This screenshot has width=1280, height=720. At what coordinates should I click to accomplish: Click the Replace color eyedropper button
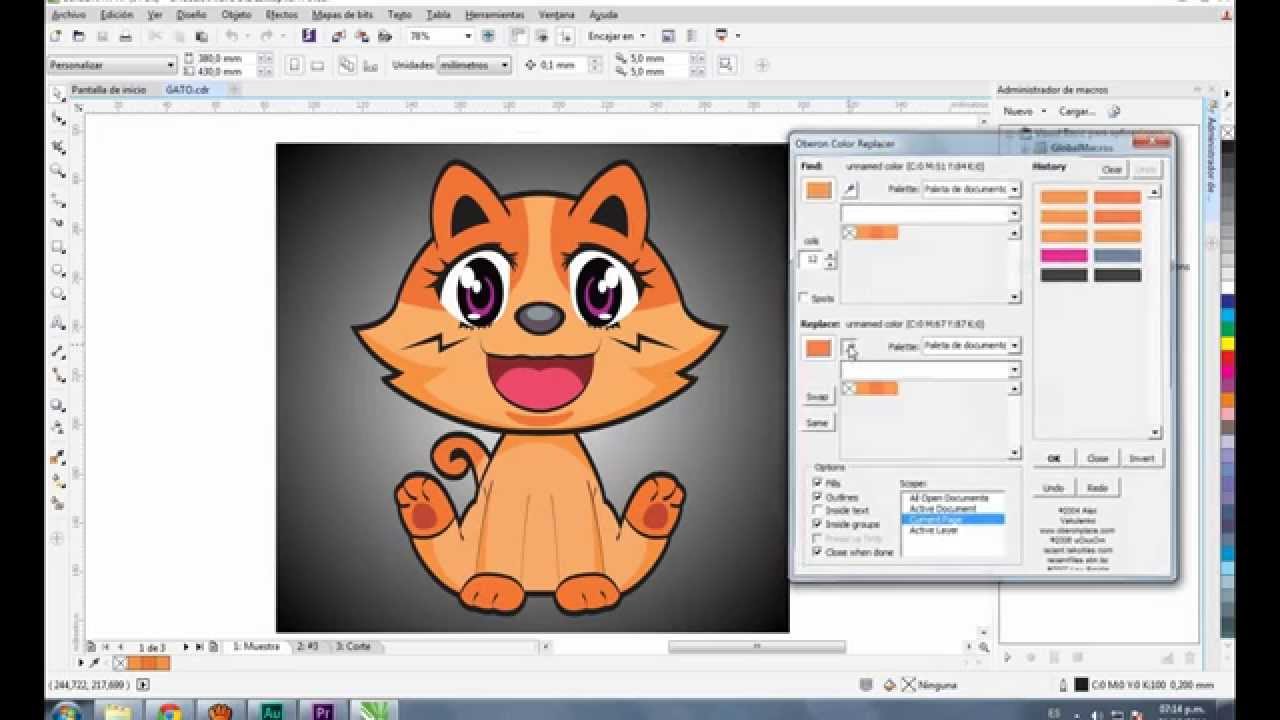click(850, 347)
